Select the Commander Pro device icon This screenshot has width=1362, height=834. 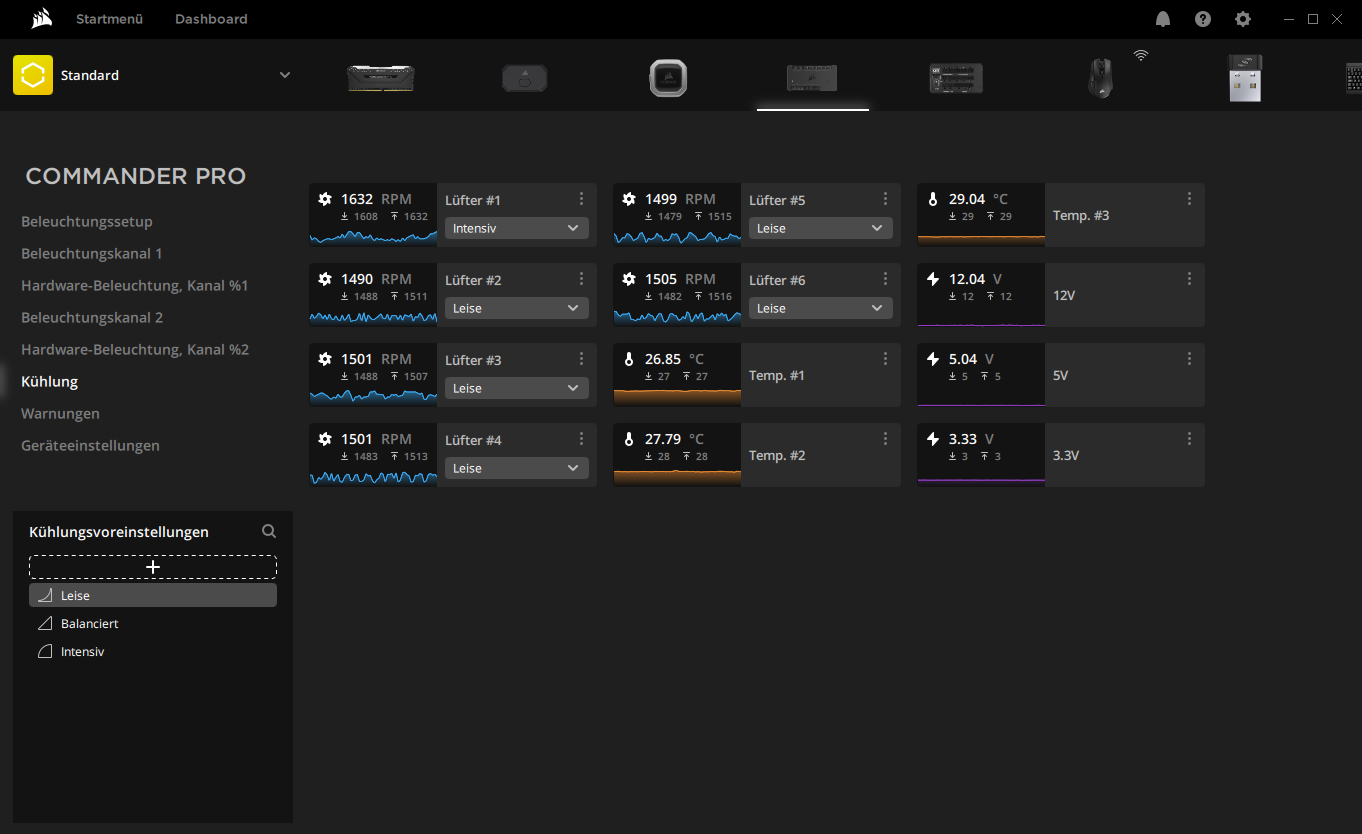812,78
